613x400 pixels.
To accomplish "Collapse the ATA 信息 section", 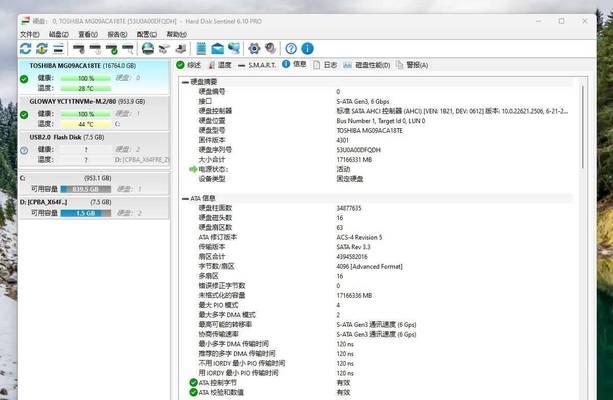I will (x=185, y=198).
